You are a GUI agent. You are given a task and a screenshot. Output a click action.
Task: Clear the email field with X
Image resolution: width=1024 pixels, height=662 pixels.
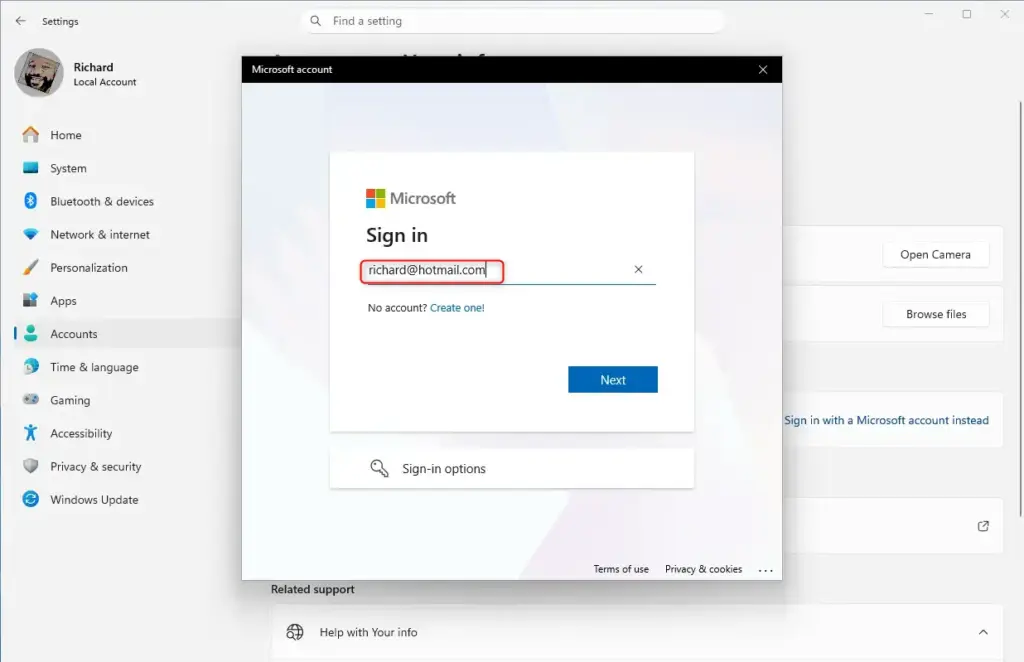pyautogui.click(x=638, y=269)
